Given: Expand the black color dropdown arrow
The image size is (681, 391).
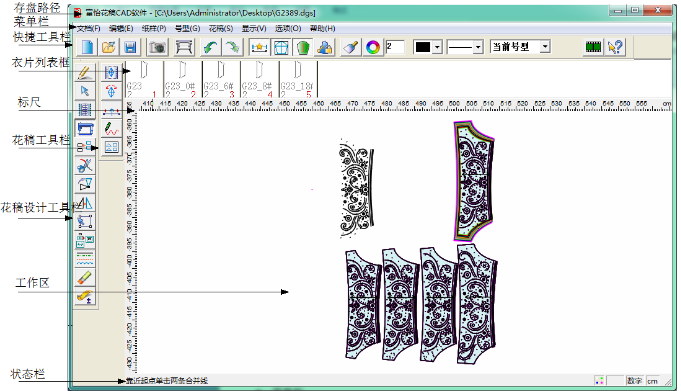Looking at the screenshot, I should [x=437, y=47].
